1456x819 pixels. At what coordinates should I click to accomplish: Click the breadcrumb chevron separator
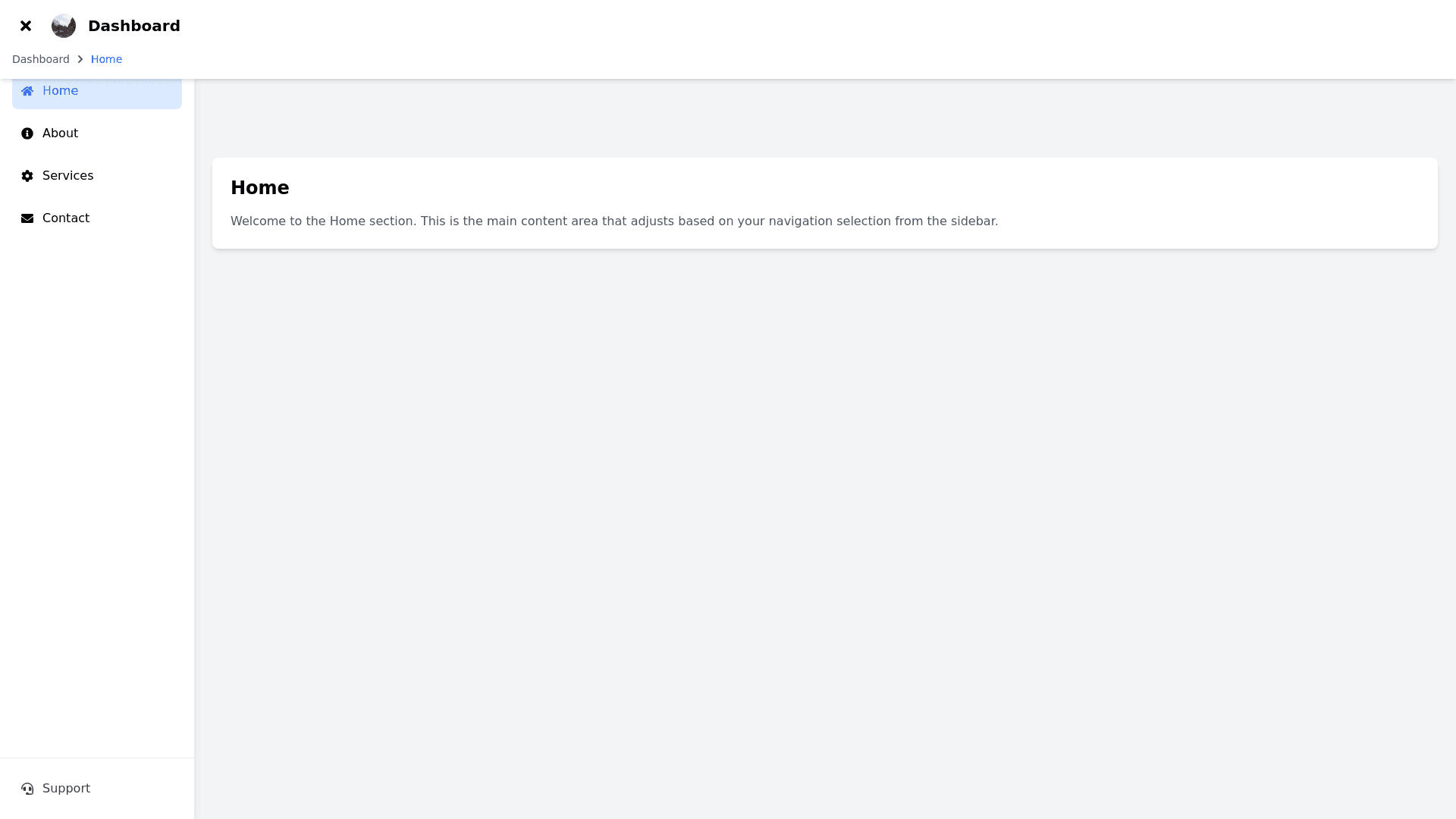coord(80,59)
